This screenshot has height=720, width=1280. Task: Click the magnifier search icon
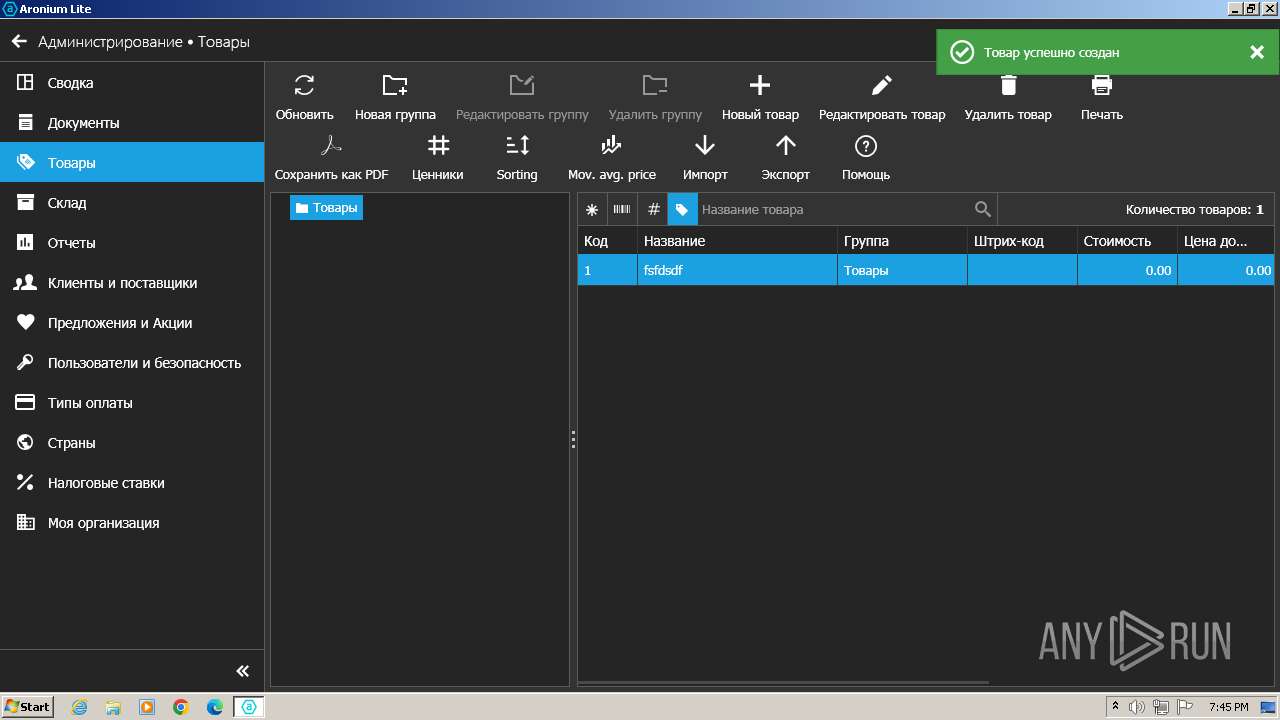pyautogui.click(x=983, y=210)
